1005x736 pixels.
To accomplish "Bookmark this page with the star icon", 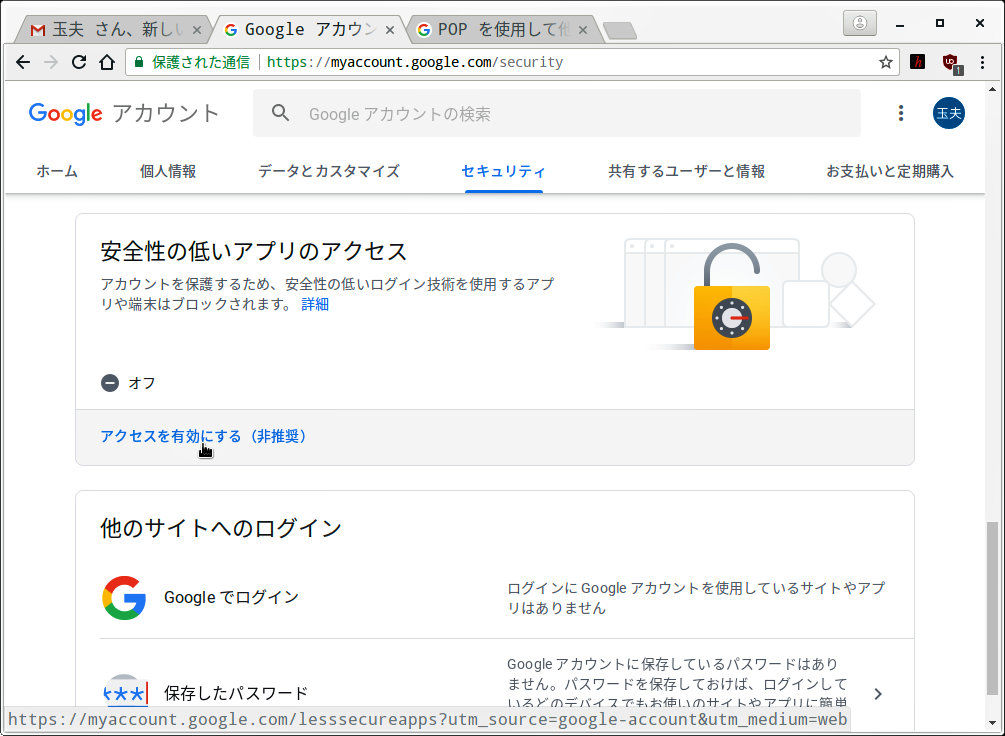I will (886, 62).
